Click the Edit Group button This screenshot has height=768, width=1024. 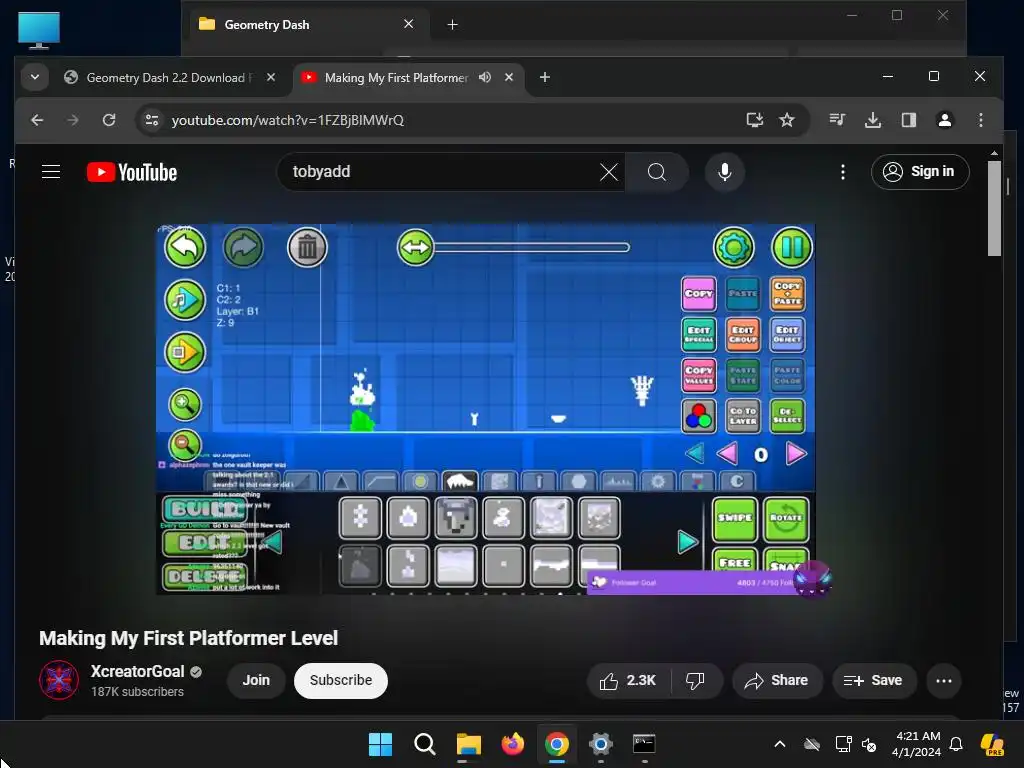[x=743, y=334]
